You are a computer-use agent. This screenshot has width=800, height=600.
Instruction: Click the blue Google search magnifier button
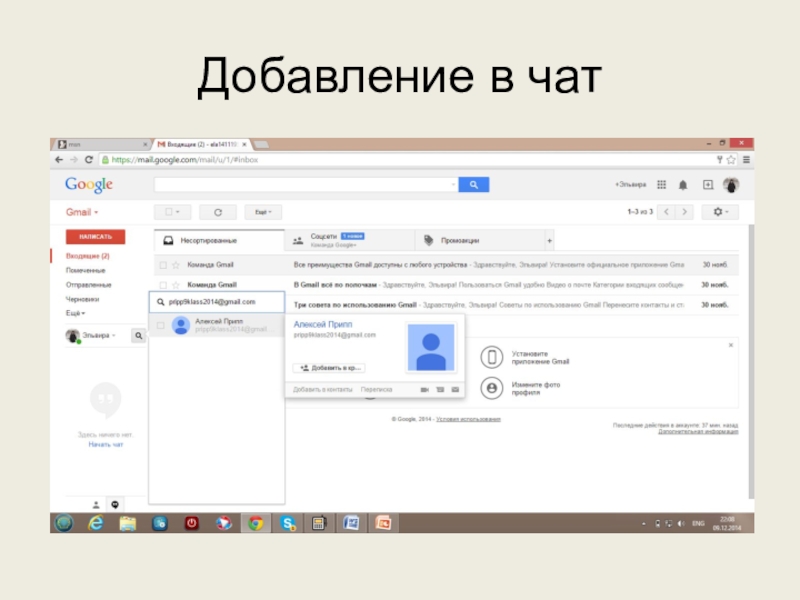[473, 184]
